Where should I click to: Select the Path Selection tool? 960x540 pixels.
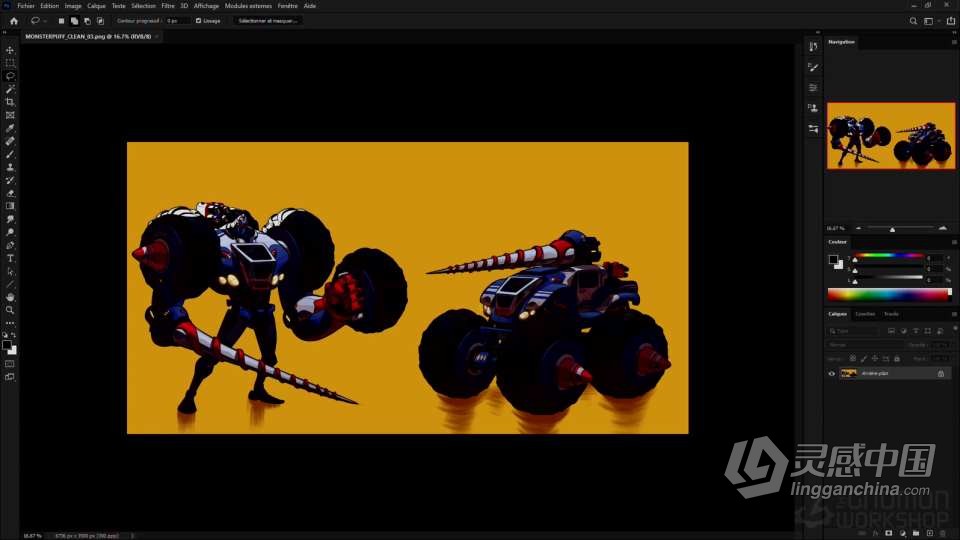pyautogui.click(x=10, y=271)
